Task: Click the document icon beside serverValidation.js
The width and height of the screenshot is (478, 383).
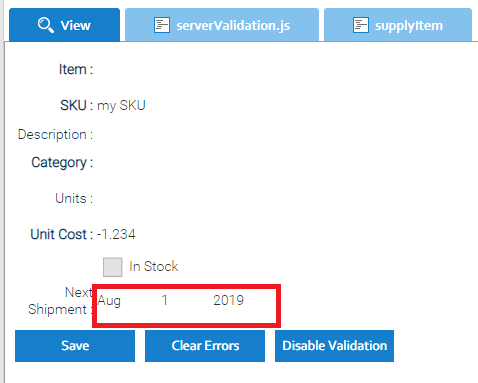Action: coord(162,25)
